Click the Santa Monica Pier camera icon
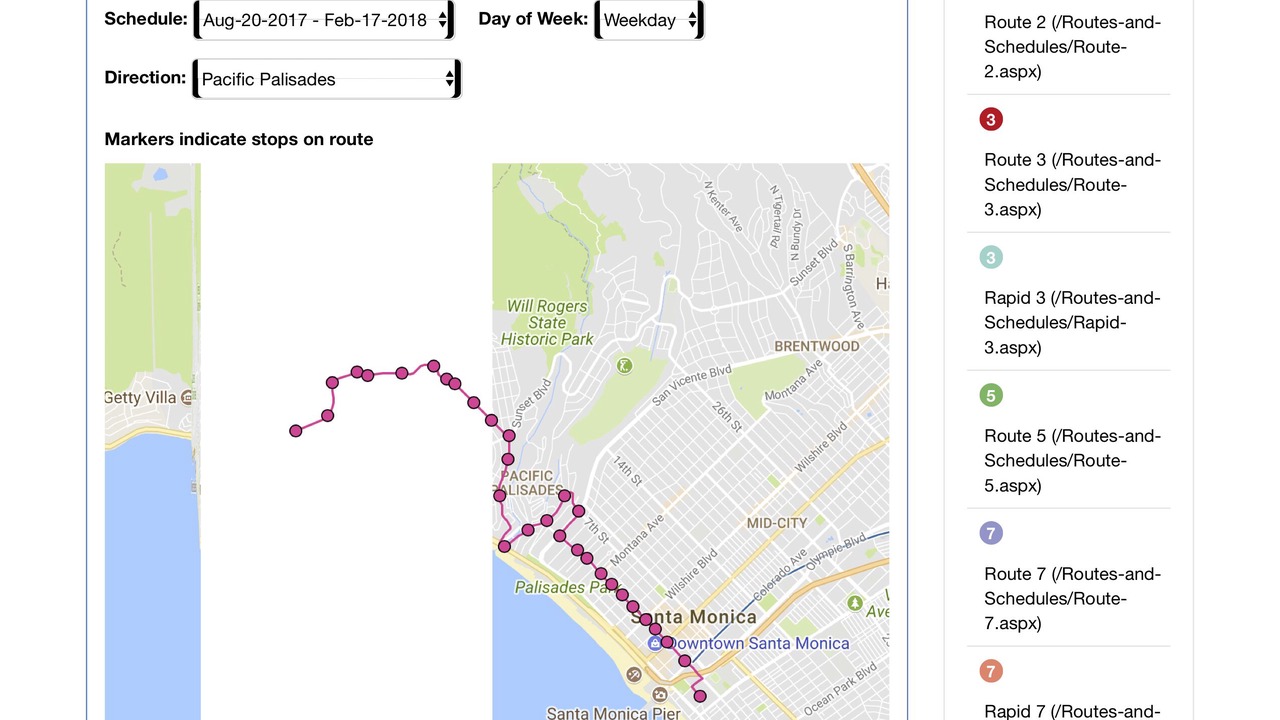 [659, 694]
